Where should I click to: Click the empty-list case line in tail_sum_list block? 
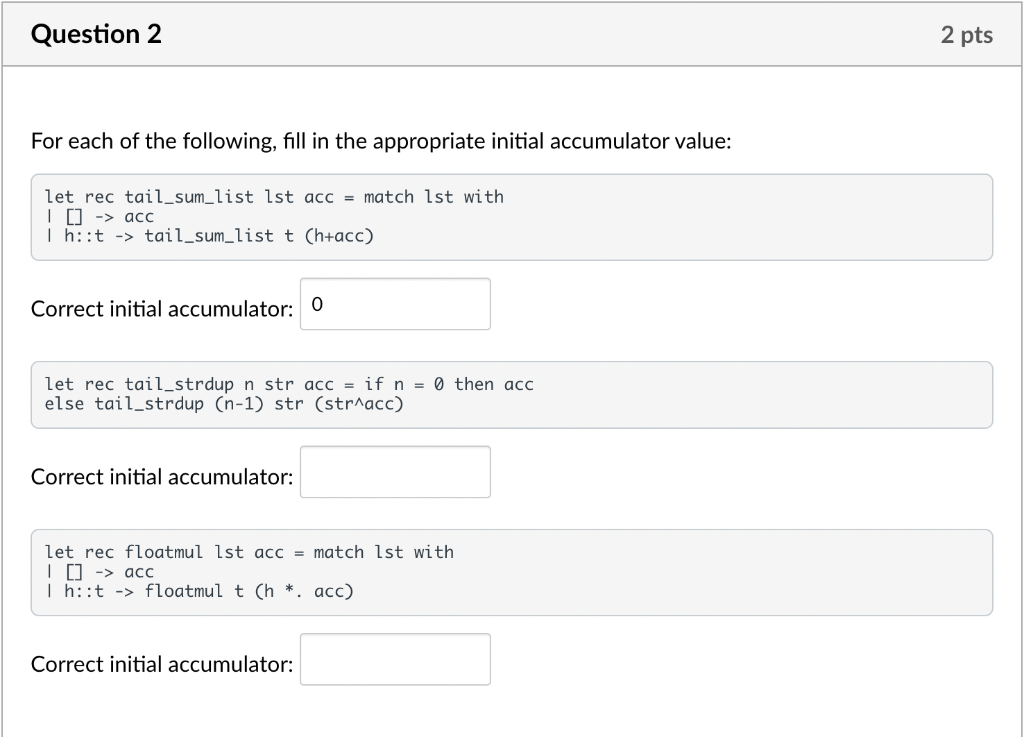100,217
